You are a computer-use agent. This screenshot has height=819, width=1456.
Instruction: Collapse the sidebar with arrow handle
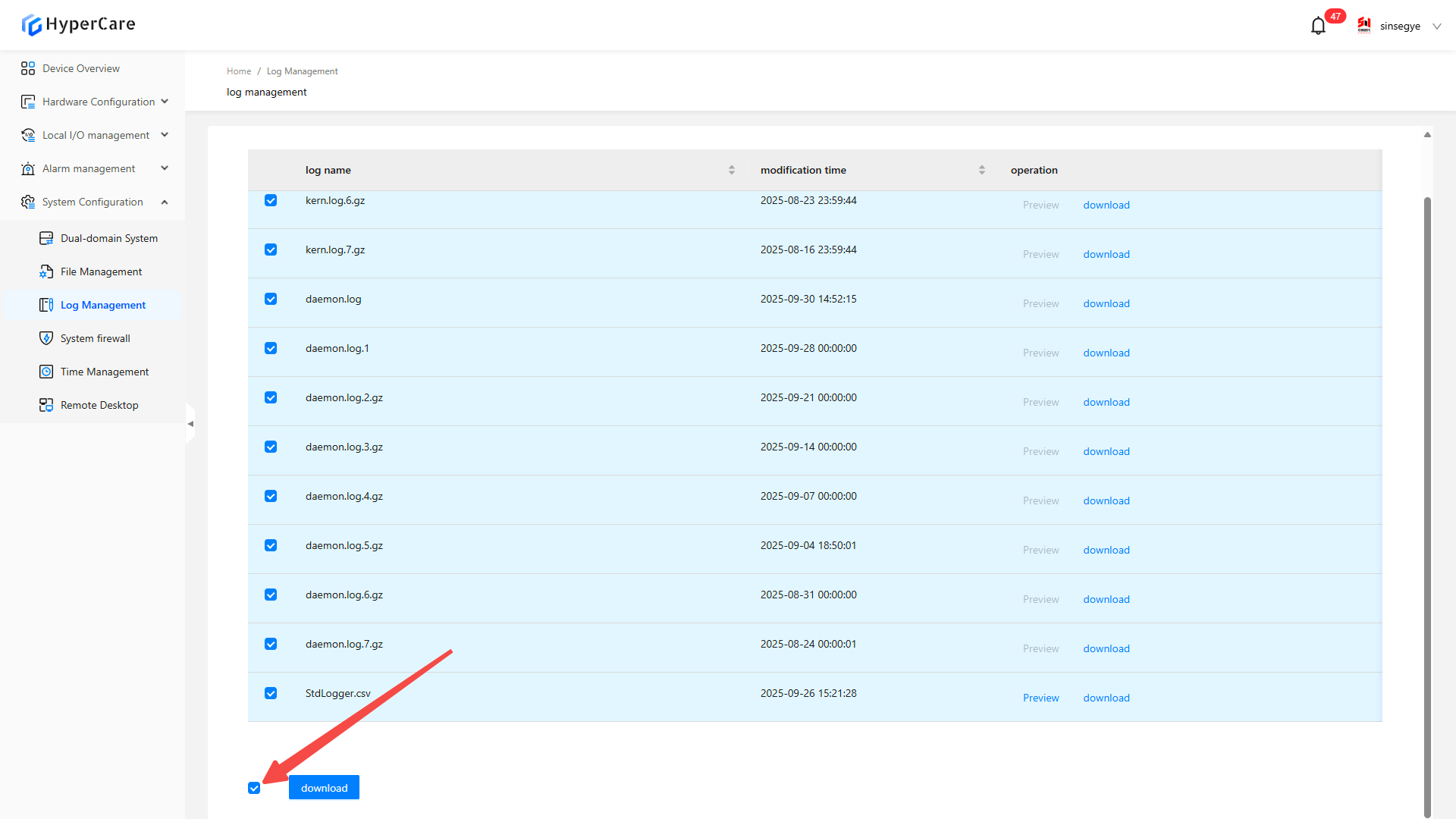coord(190,424)
